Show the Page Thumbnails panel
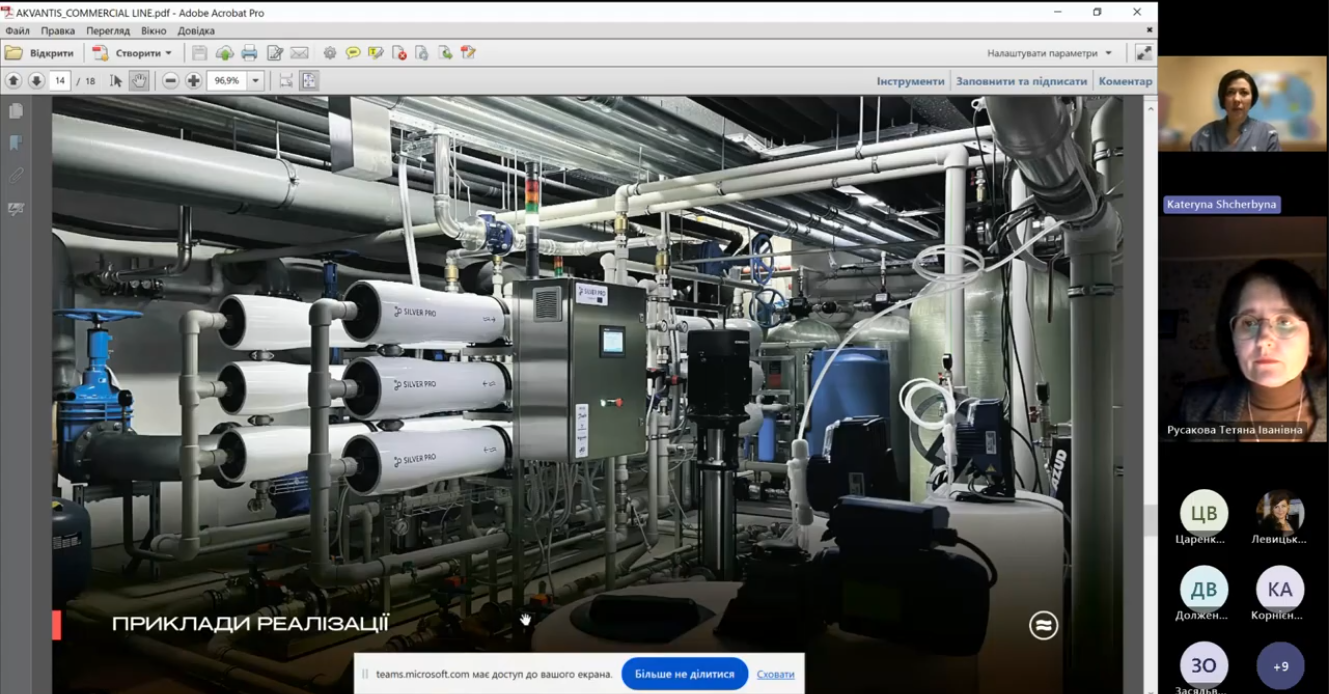 pos(16,111)
